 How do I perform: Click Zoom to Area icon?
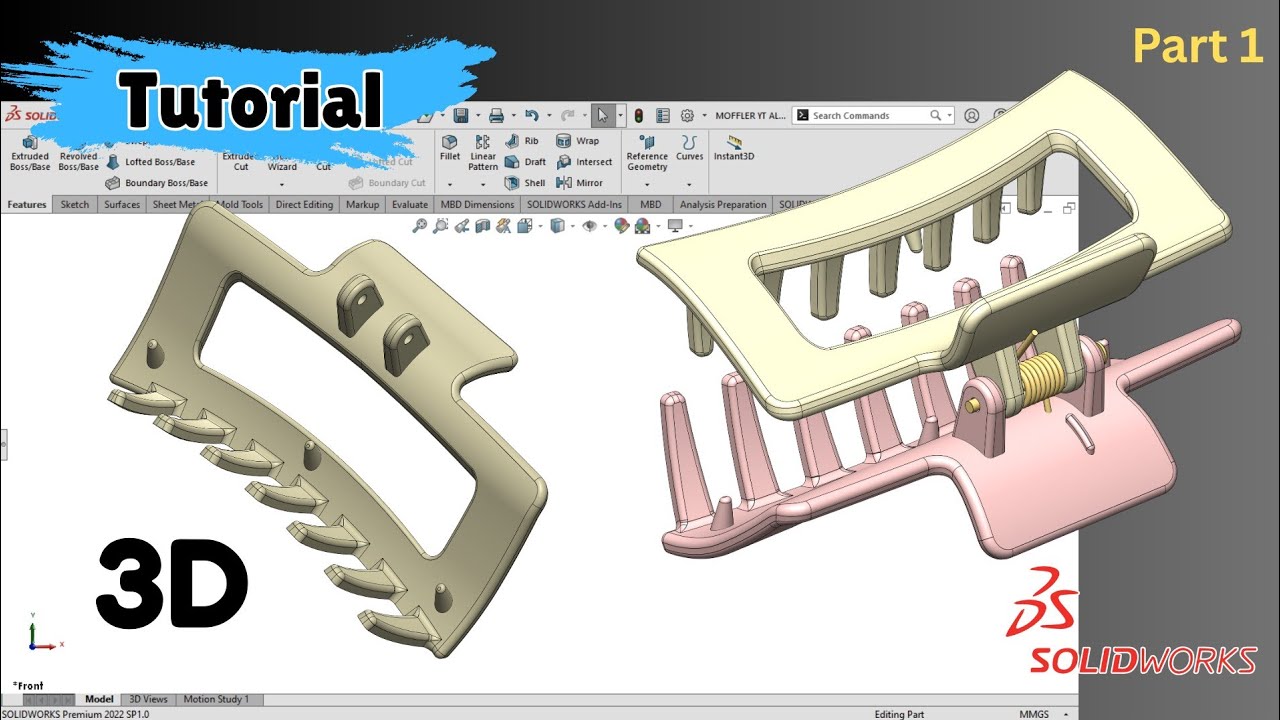pyautogui.click(x=441, y=226)
